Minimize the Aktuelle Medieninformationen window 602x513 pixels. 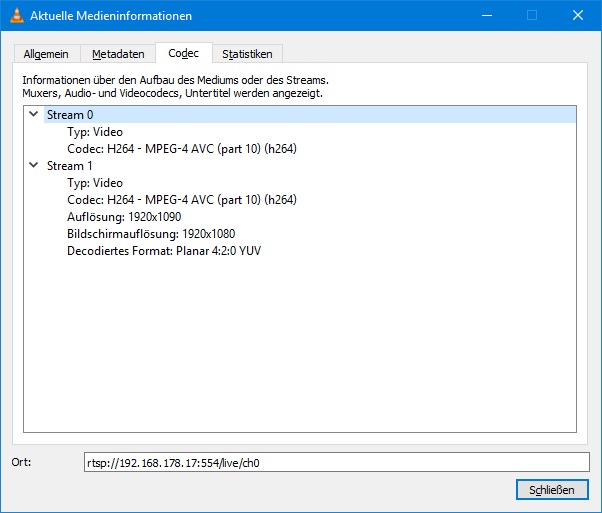coord(487,16)
